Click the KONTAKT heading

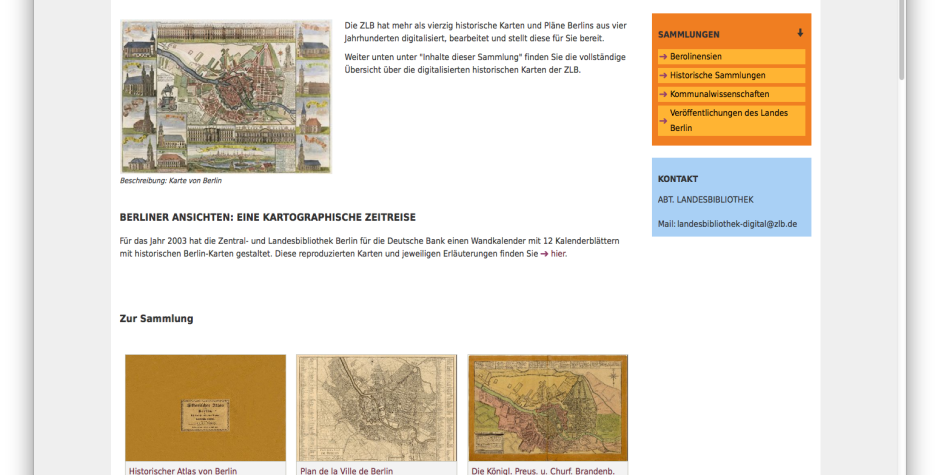click(x=677, y=179)
